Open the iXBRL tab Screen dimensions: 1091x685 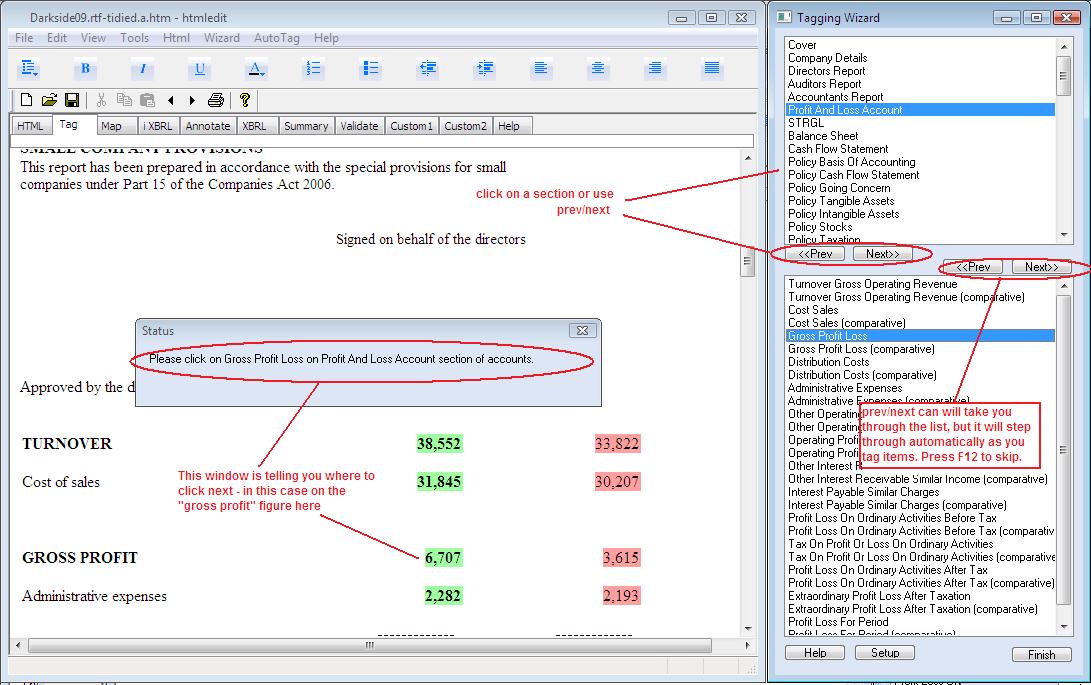[158, 126]
